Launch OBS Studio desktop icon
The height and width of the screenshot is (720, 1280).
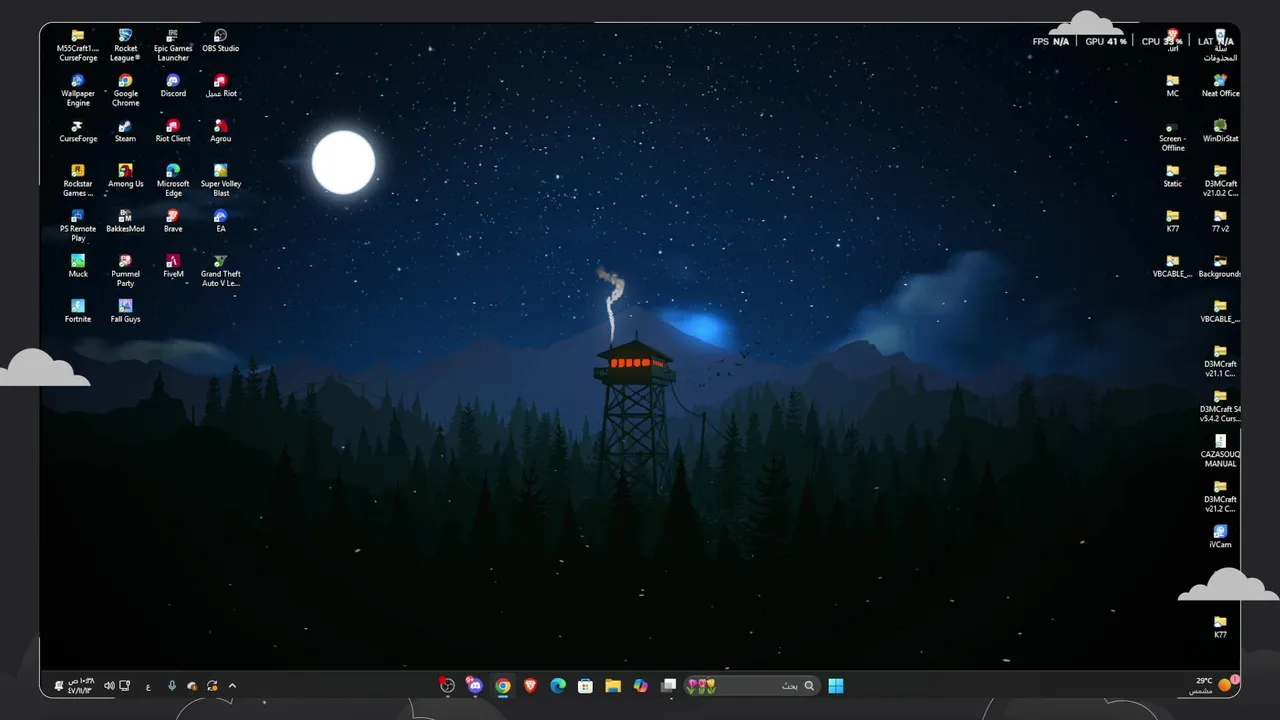[x=221, y=41]
